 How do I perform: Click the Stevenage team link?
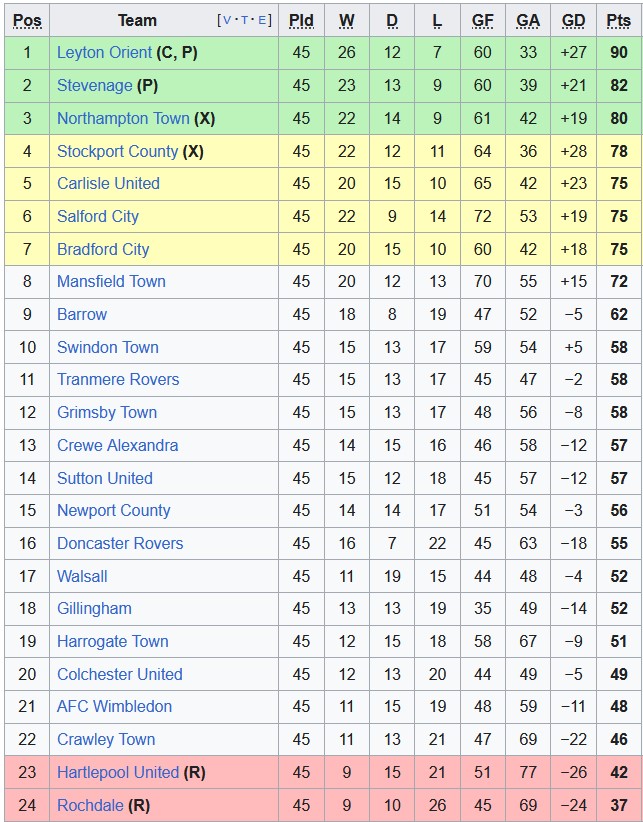click(94, 86)
